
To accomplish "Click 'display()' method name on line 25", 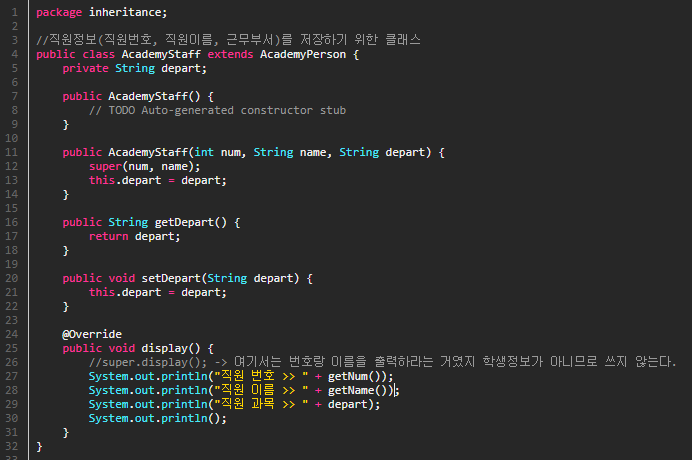I will point(171,348).
